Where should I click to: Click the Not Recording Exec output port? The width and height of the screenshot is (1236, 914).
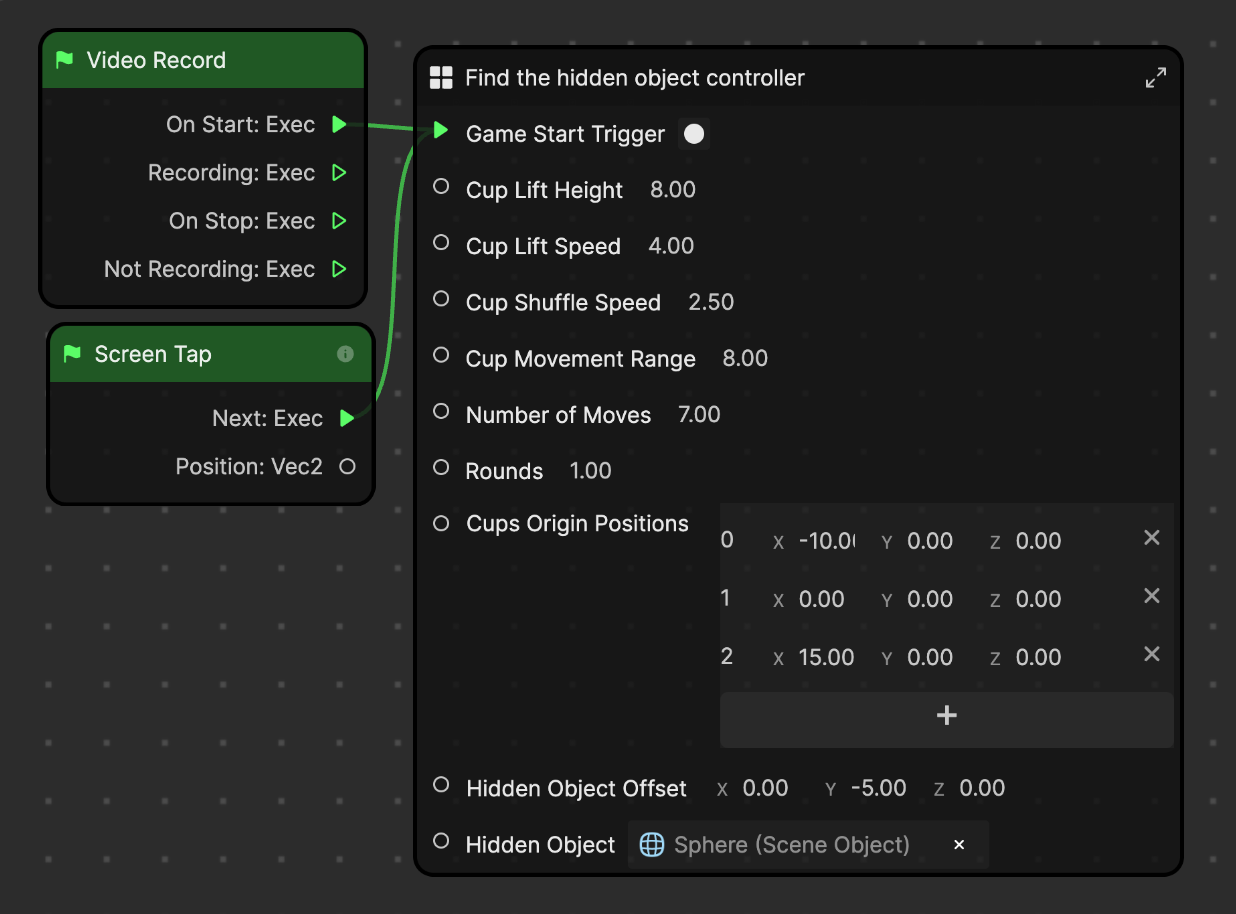coord(339,269)
